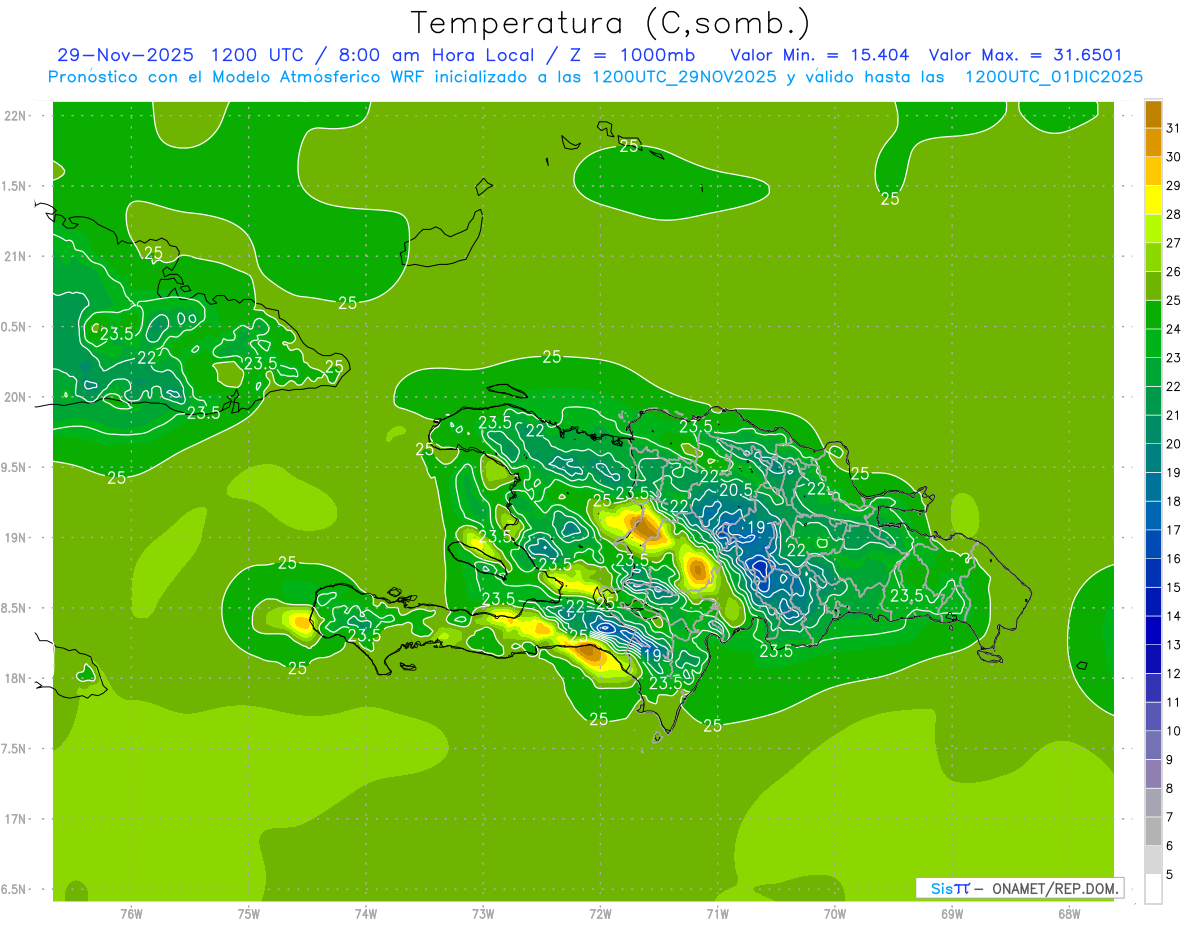The width and height of the screenshot is (1200, 927).
Task: Click the 19N latitude axis label
Action: point(17,537)
